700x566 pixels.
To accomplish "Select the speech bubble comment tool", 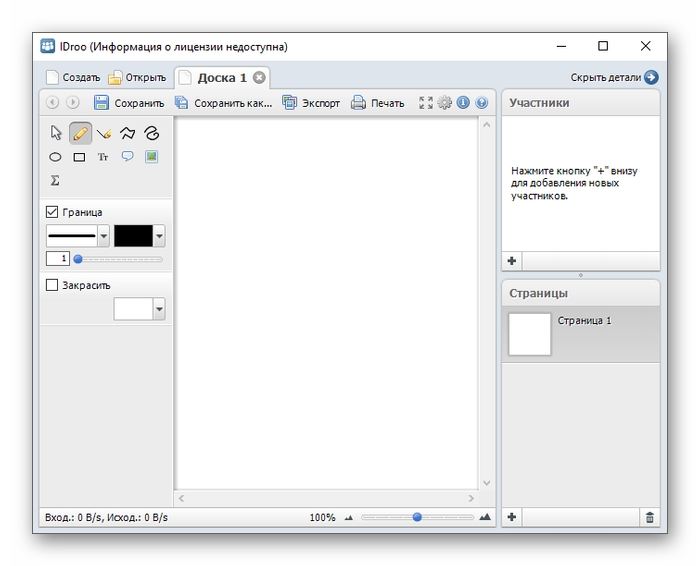I will pyautogui.click(x=127, y=156).
